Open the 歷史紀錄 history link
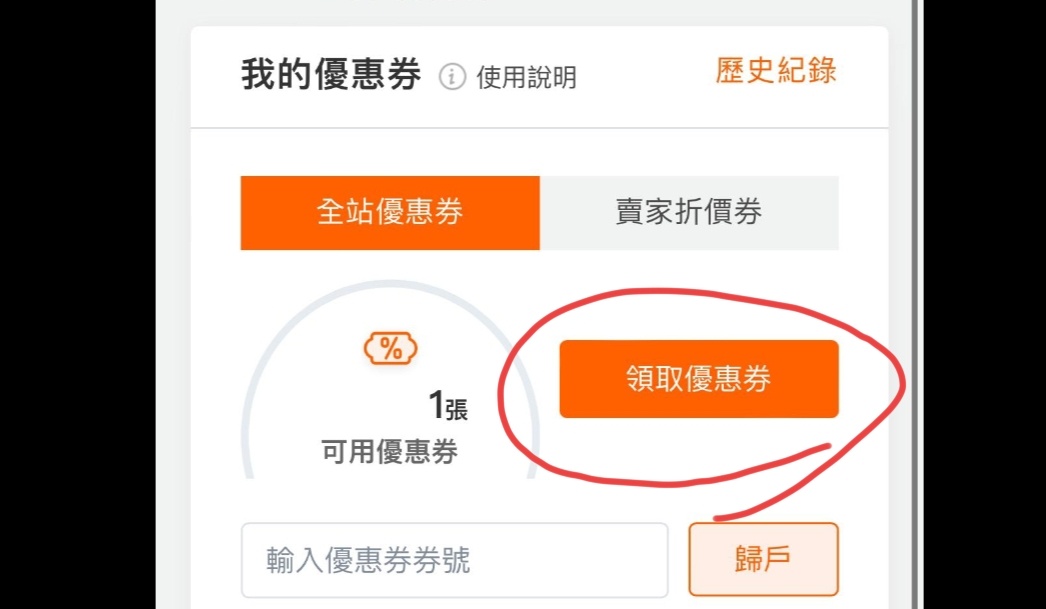The height and width of the screenshot is (609, 1046). (x=776, y=70)
